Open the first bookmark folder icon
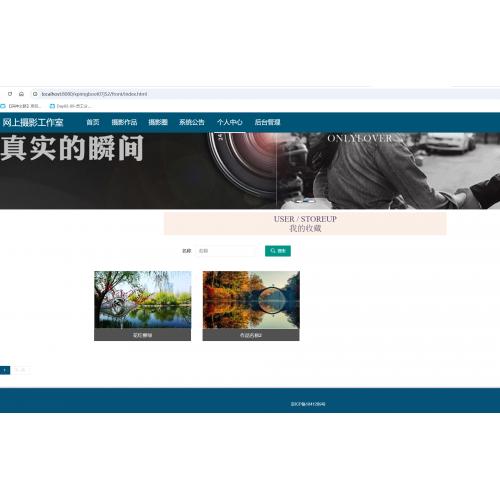 tap(3, 106)
